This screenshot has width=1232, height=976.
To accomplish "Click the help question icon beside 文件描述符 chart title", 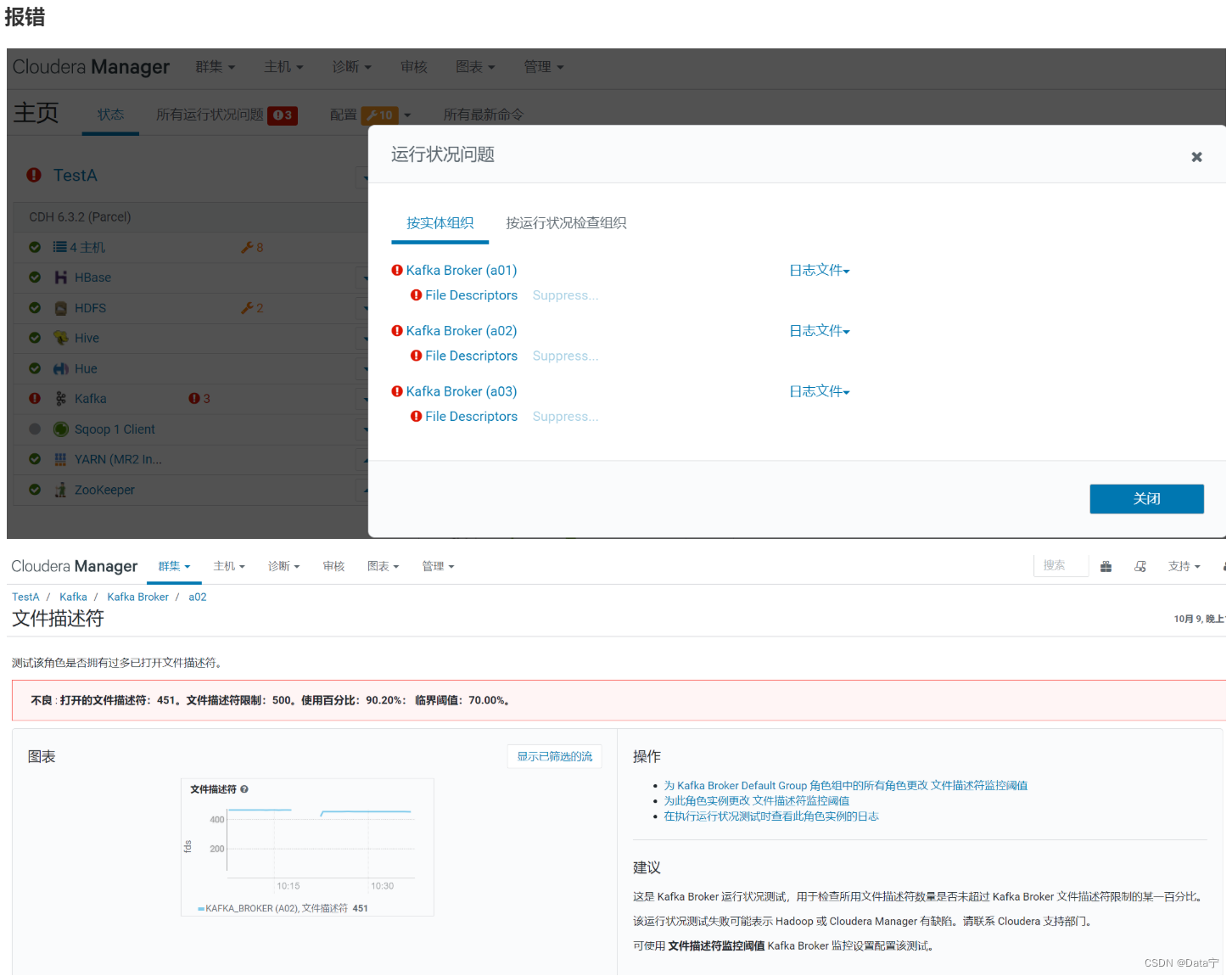I will 244,789.
